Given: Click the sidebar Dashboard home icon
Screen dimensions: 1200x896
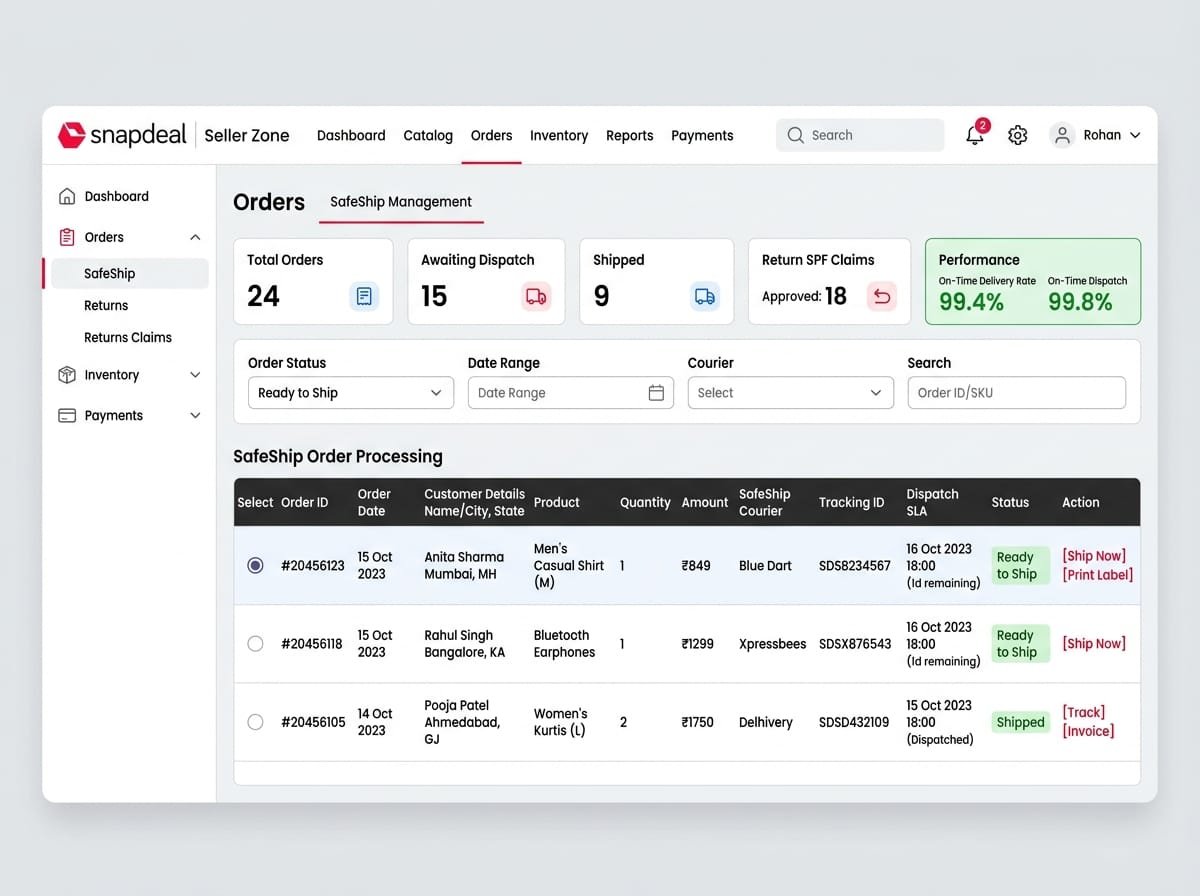Looking at the screenshot, I should [x=67, y=196].
